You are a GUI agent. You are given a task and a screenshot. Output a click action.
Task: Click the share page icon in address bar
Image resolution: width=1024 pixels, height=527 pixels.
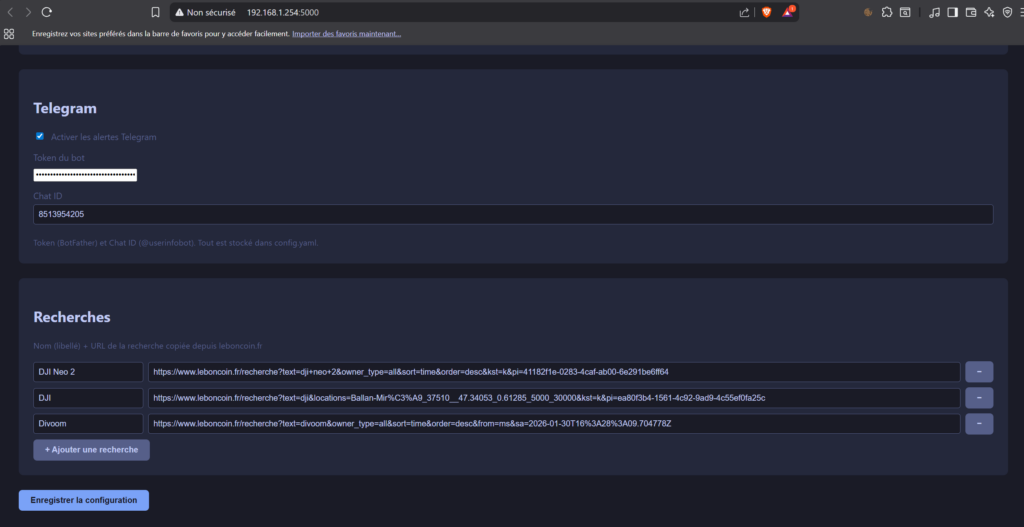[744, 12]
